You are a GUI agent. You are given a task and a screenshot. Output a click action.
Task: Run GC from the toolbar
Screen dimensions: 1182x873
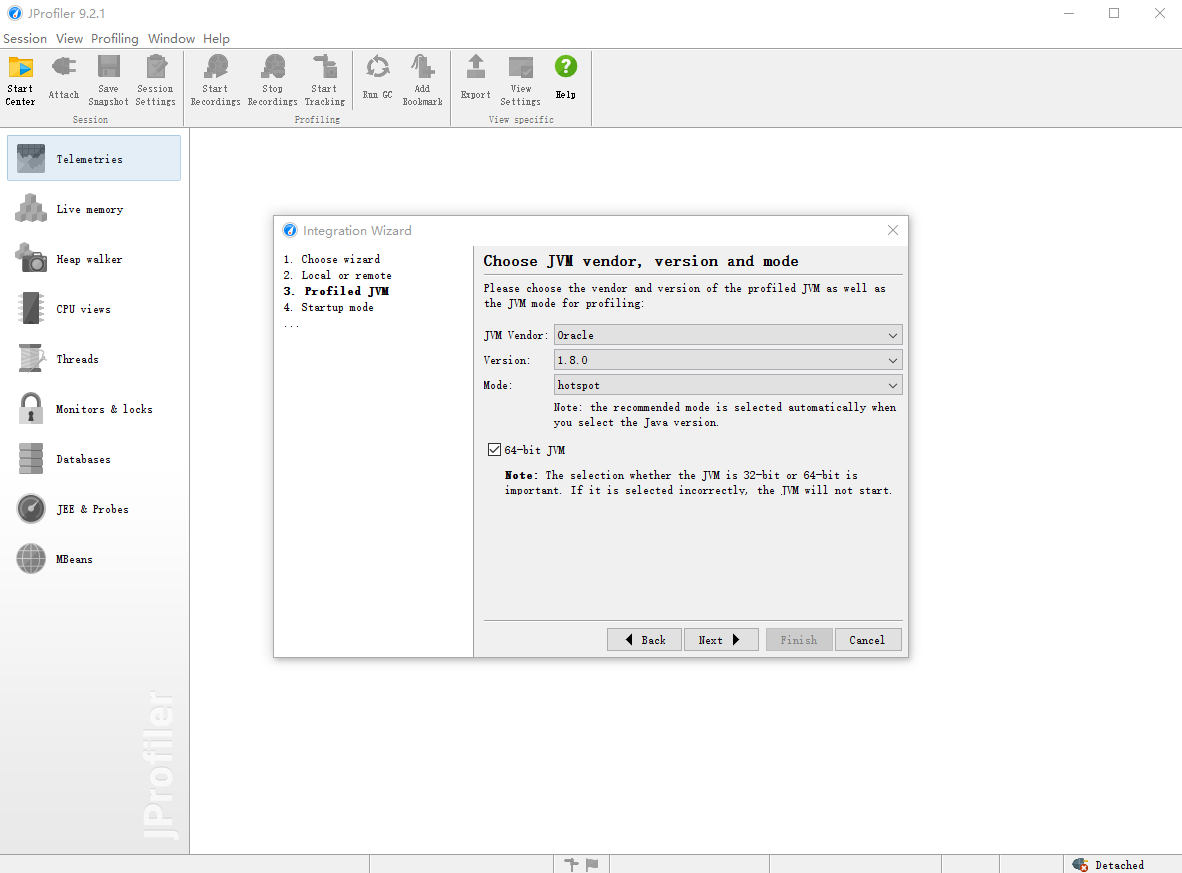378,78
